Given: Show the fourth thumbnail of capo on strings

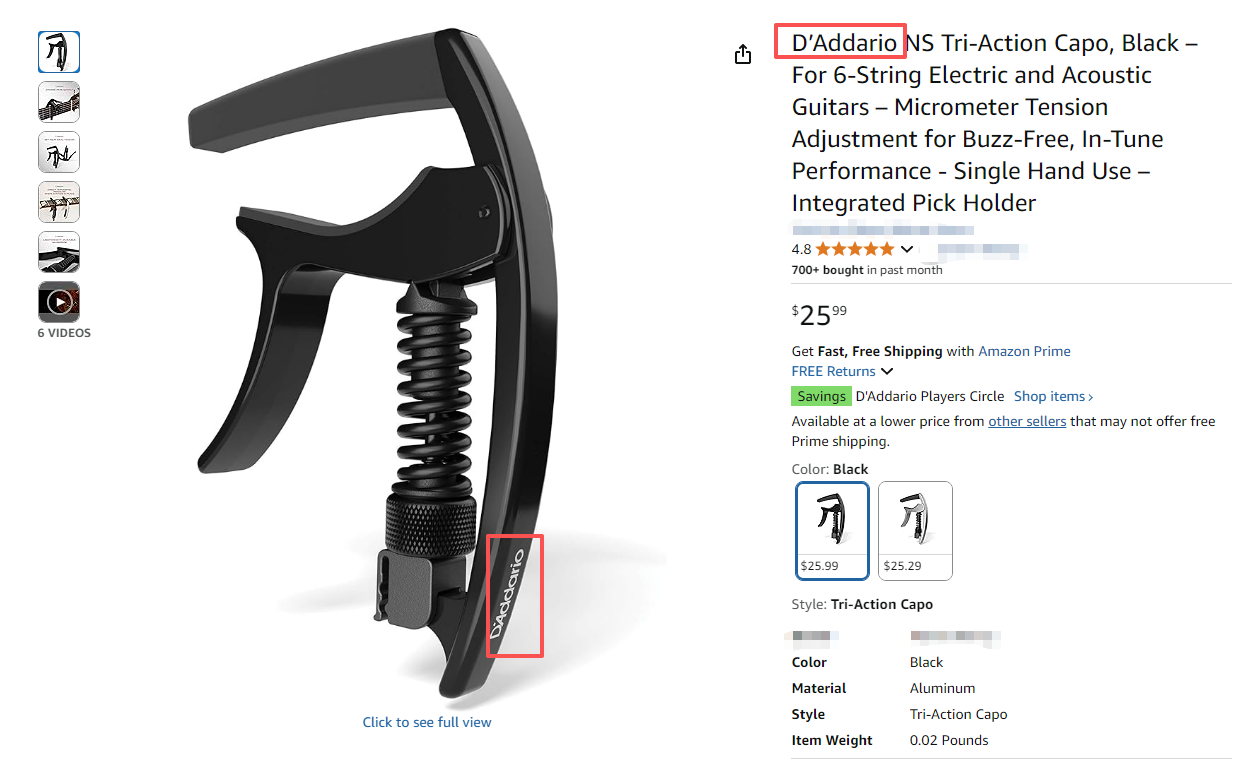Looking at the screenshot, I should [x=59, y=202].
